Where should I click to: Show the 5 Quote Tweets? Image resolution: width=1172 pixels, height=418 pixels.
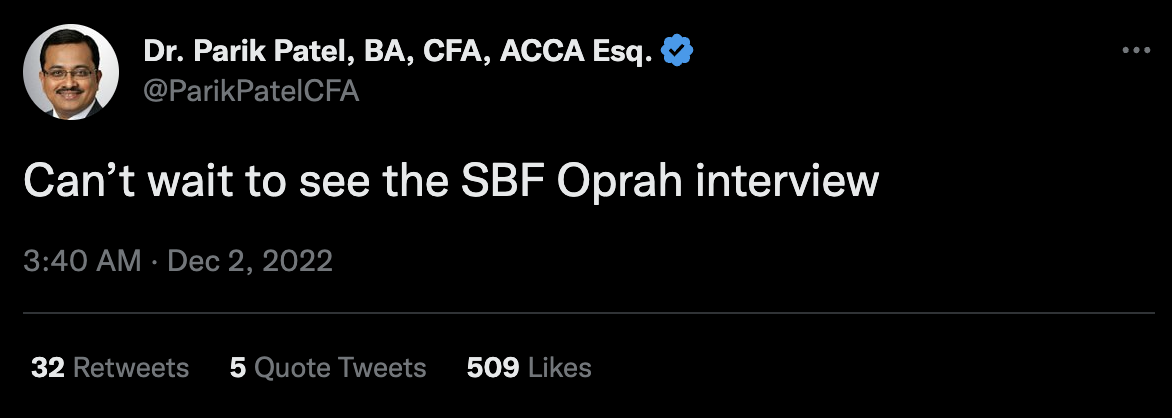pos(328,367)
